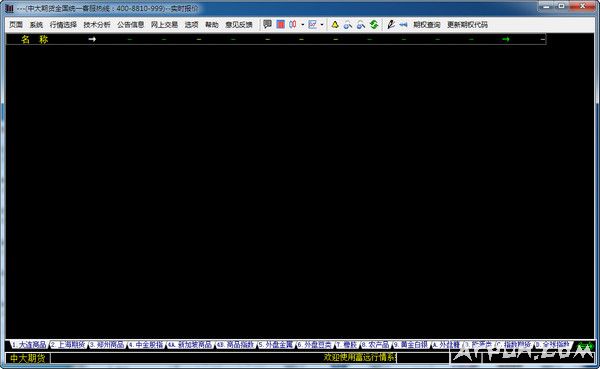Open the 行情选择 menu
The height and width of the screenshot is (369, 600).
point(63,24)
